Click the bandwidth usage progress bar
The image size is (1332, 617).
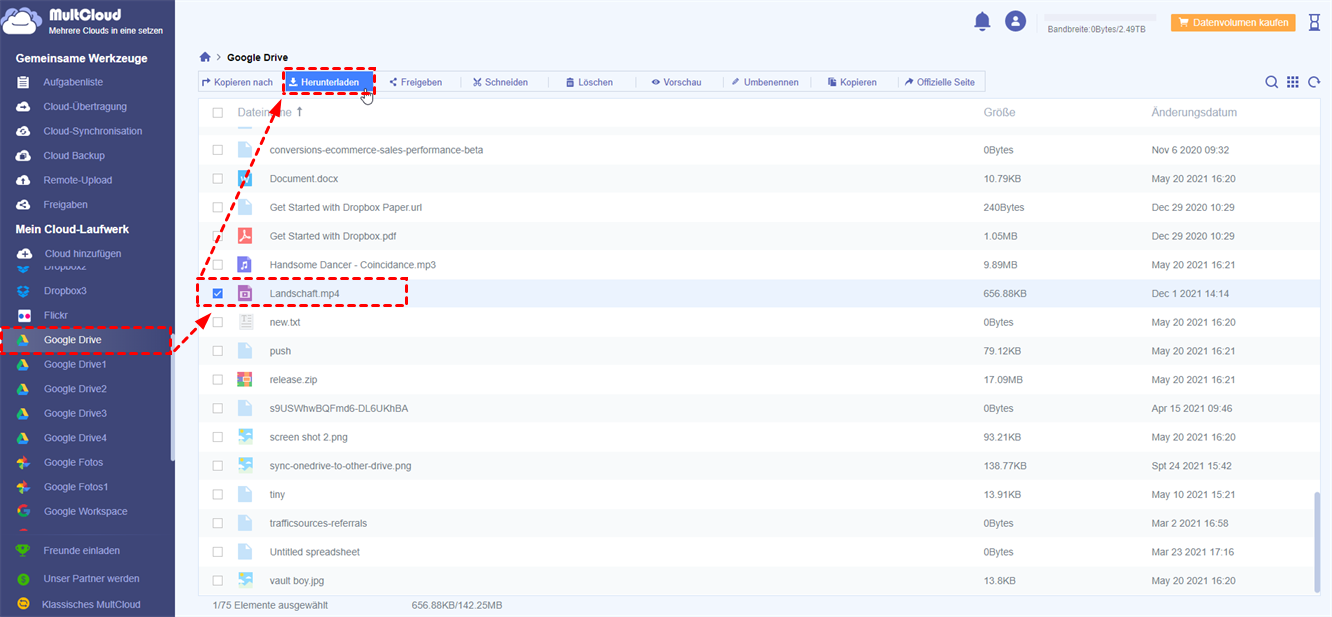(x=1100, y=18)
